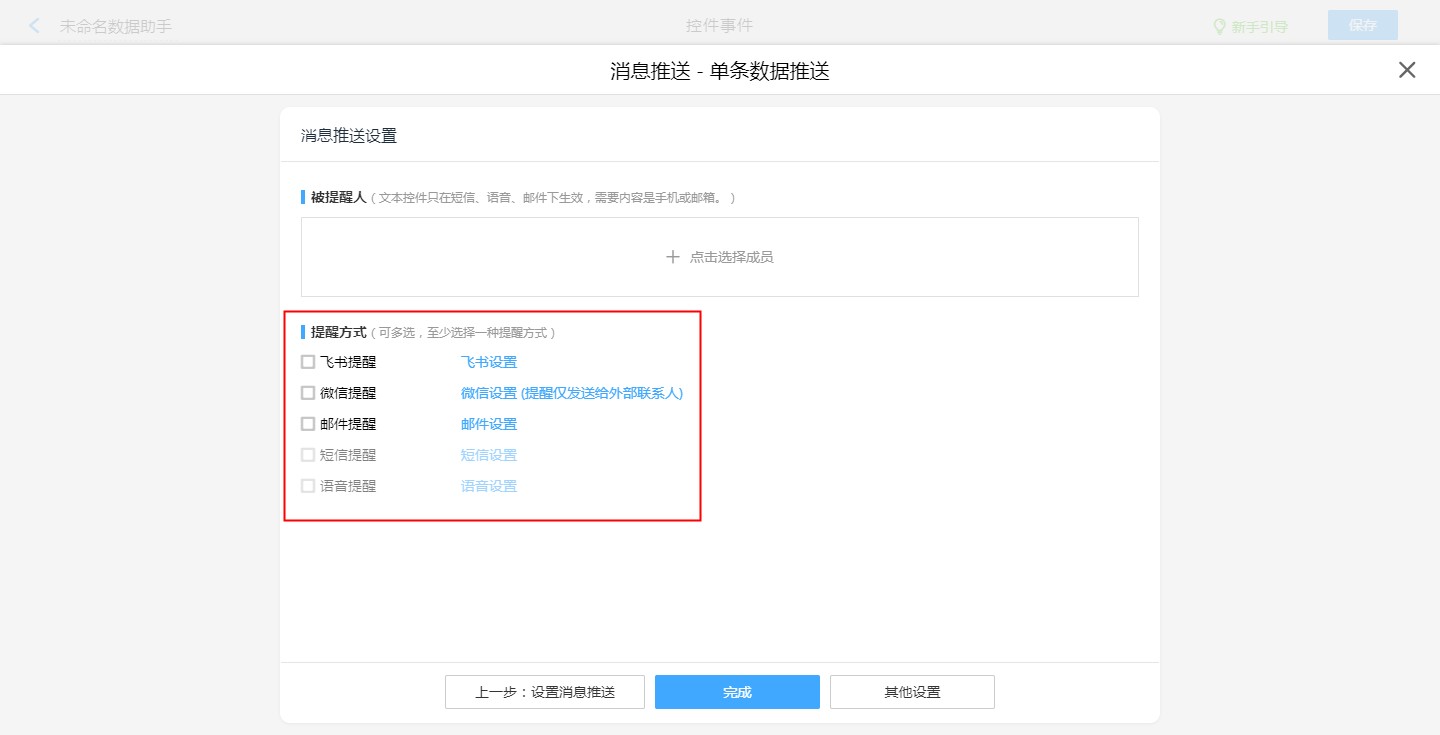Click the plus icon to select members

click(673, 257)
